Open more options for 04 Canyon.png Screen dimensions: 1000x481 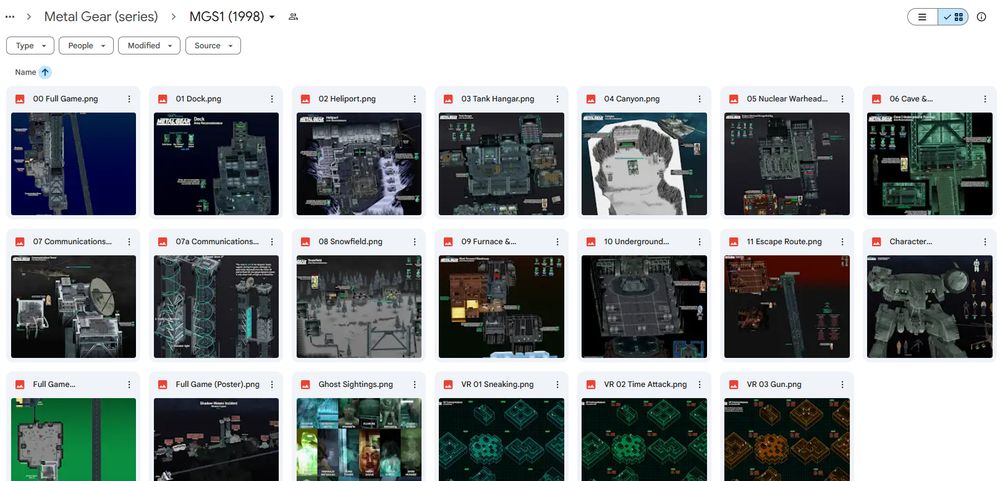pos(700,99)
